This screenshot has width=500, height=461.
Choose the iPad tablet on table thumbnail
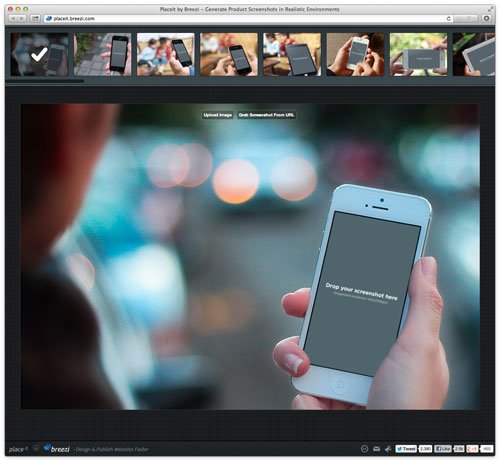coord(292,54)
